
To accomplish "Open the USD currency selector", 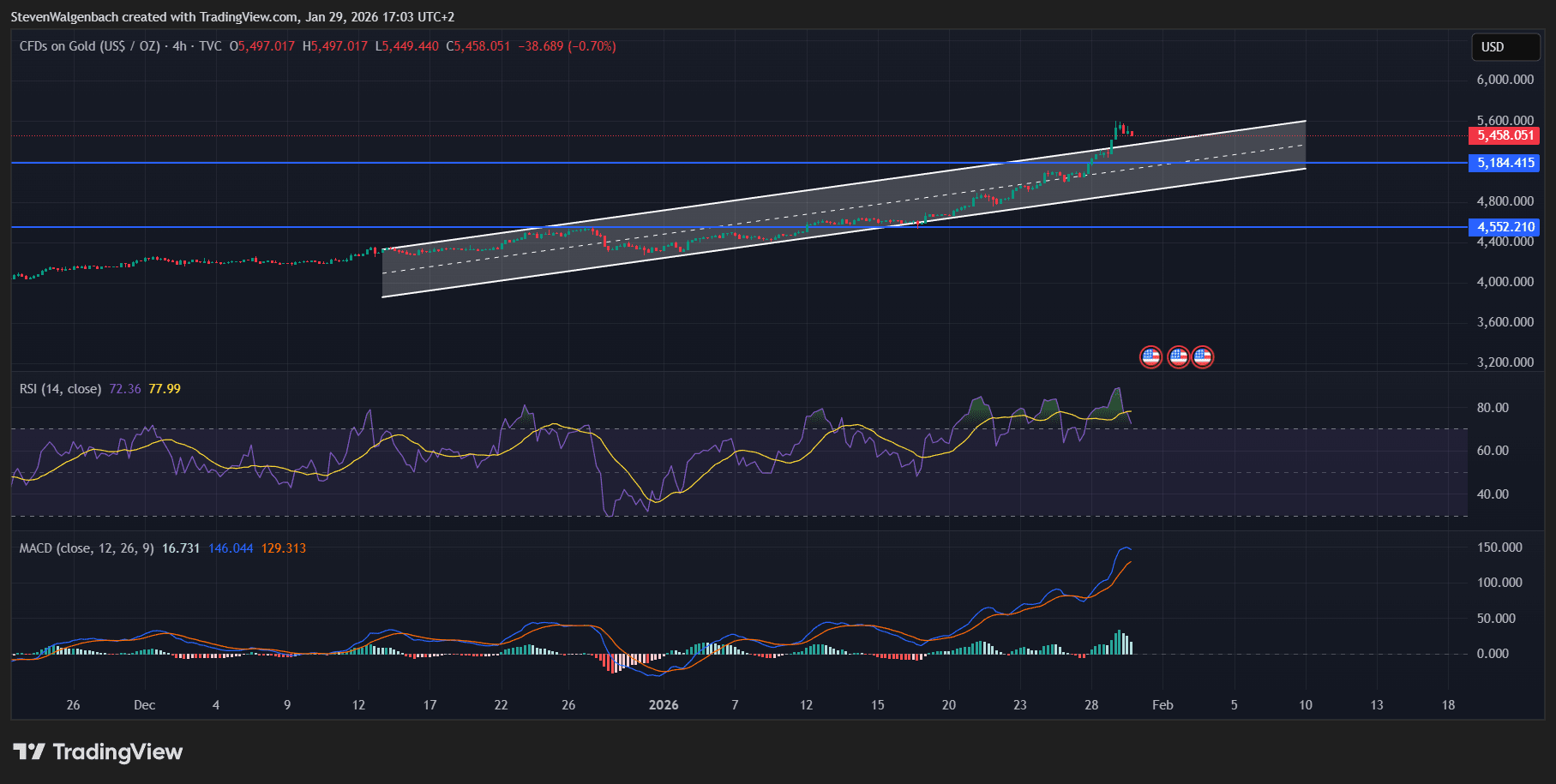I will point(1505,47).
